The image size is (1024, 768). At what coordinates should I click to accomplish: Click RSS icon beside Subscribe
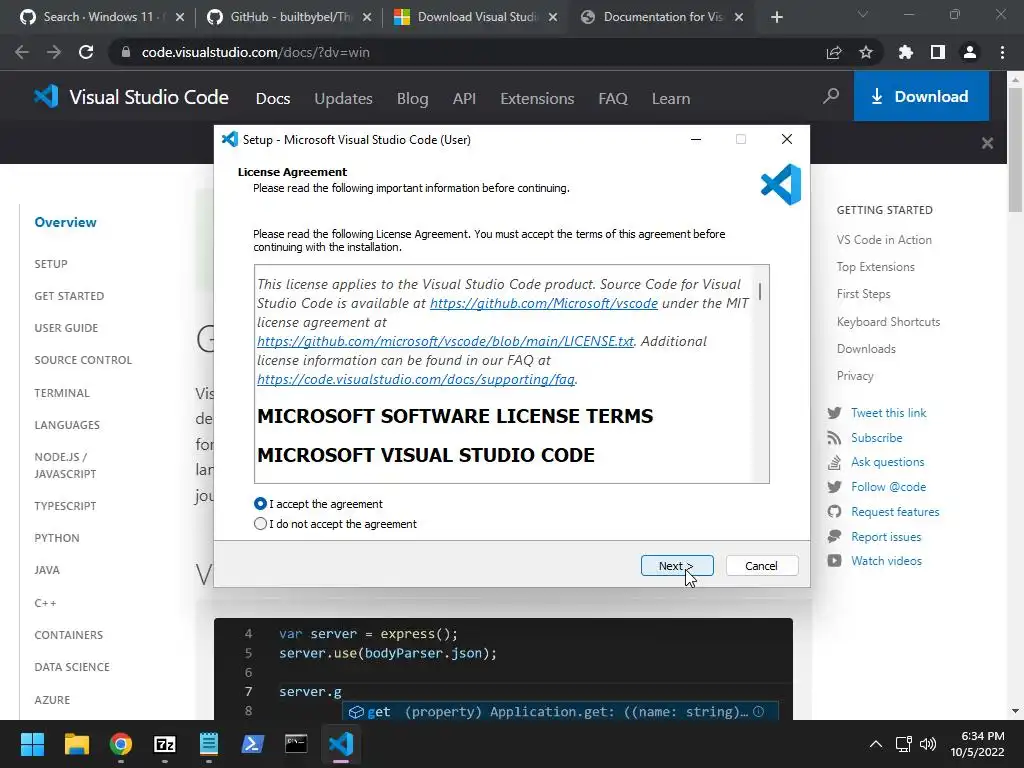834,438
